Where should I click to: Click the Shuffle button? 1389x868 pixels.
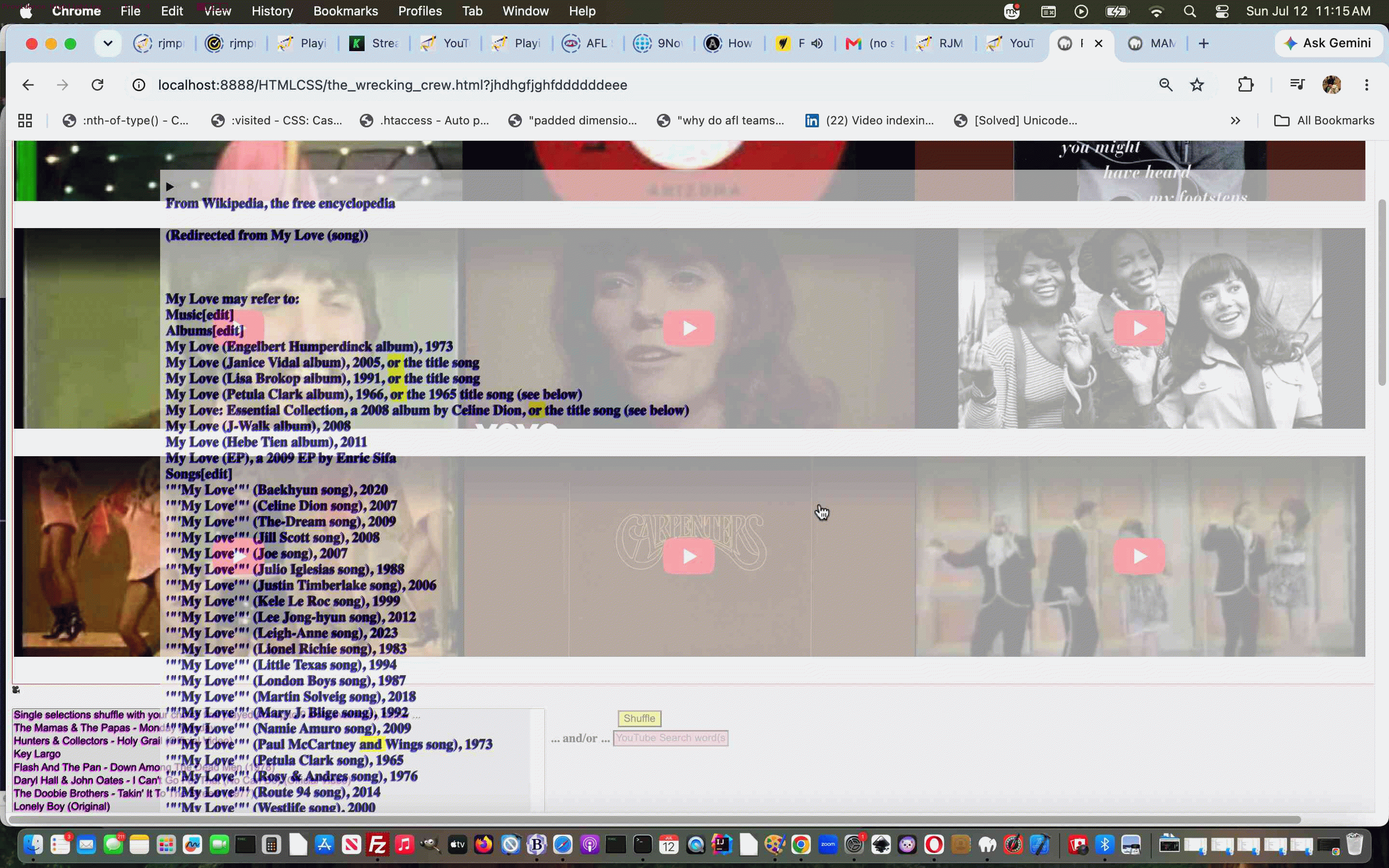640,718
